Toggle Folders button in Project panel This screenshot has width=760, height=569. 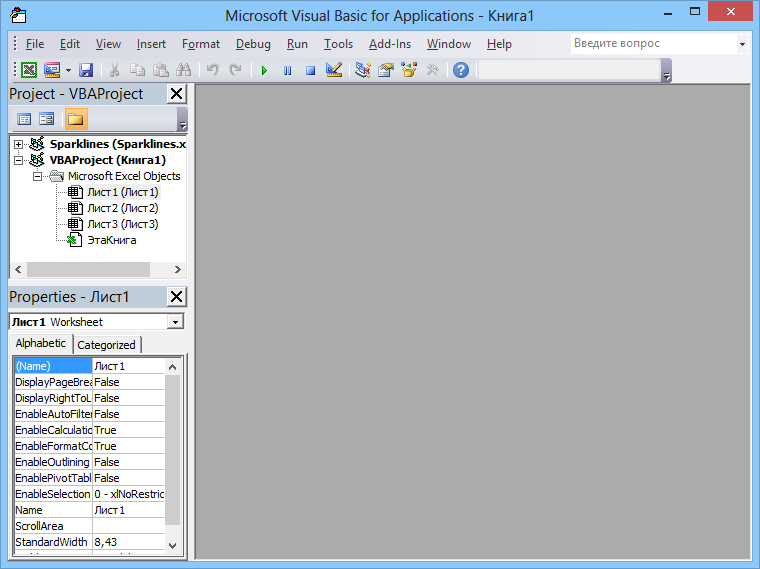pyautogui.click(x=75, y=119)
